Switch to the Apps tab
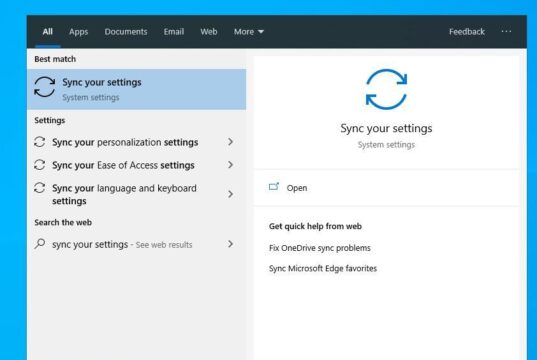 click(78, 32)
